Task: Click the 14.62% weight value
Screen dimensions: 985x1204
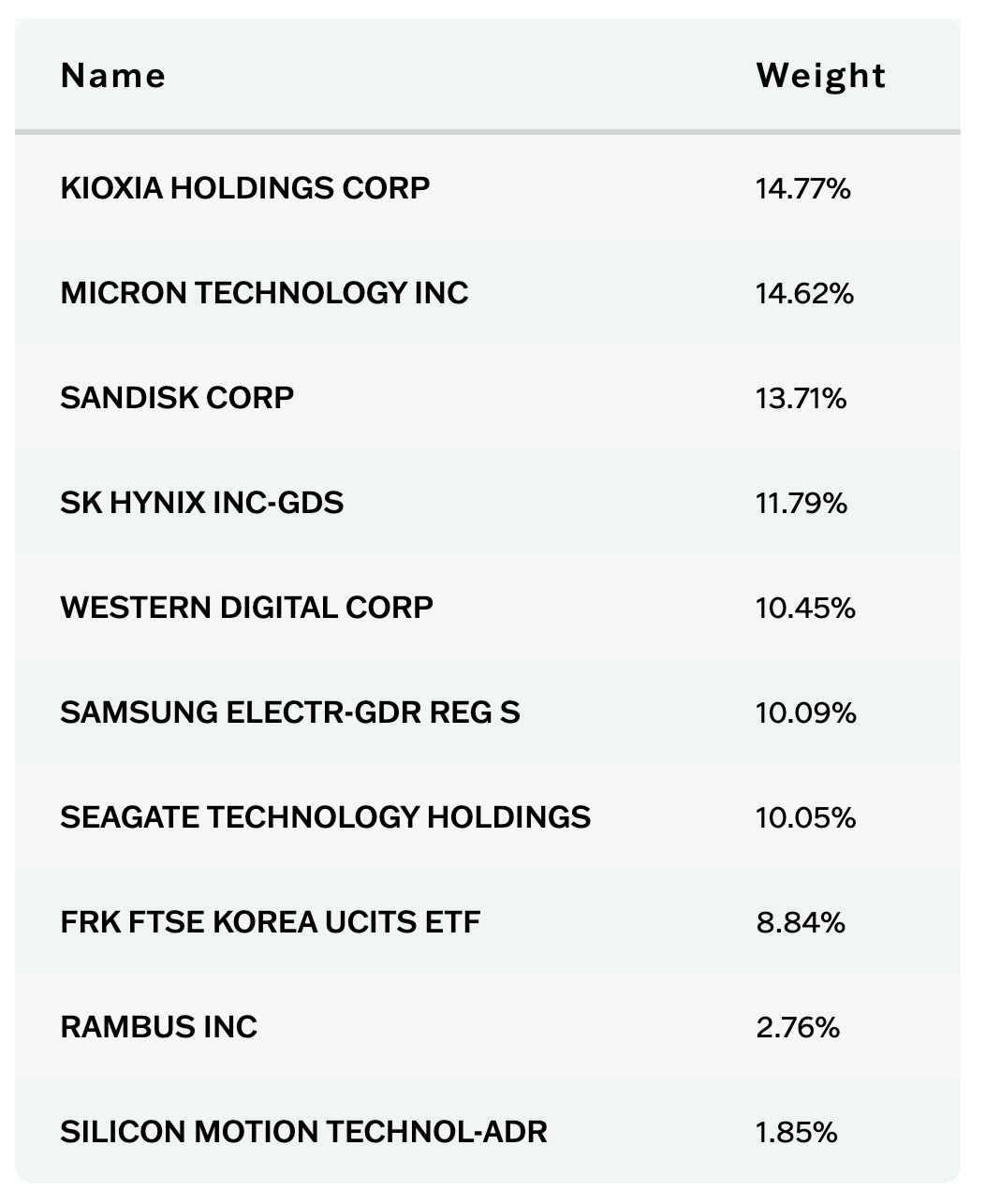Action: point(805,294)
